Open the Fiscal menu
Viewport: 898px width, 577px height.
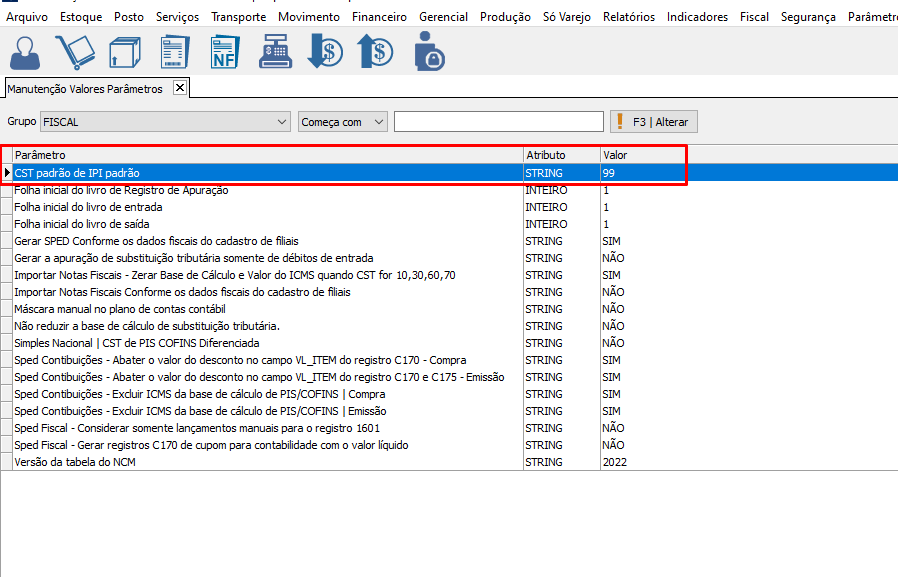click(754, 17)
